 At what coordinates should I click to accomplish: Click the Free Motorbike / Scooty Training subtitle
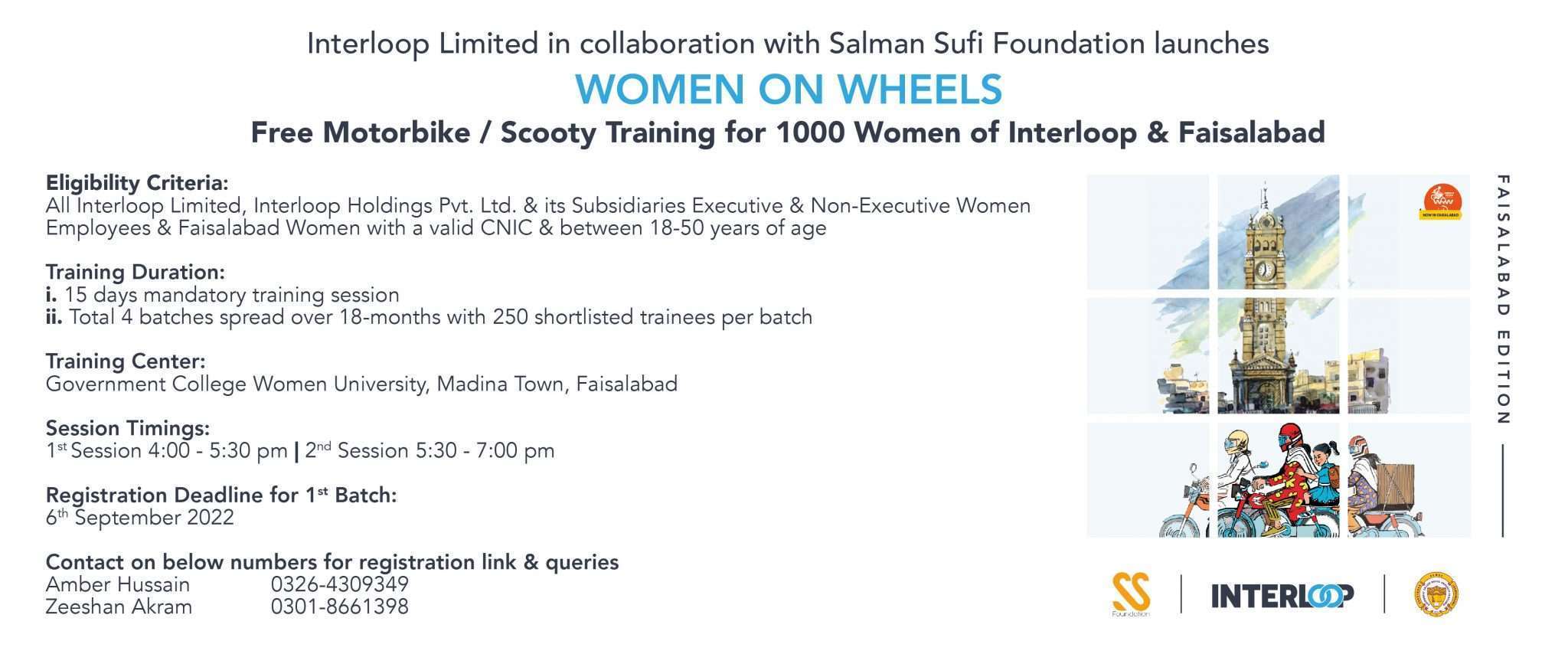[x=788, y=132]
